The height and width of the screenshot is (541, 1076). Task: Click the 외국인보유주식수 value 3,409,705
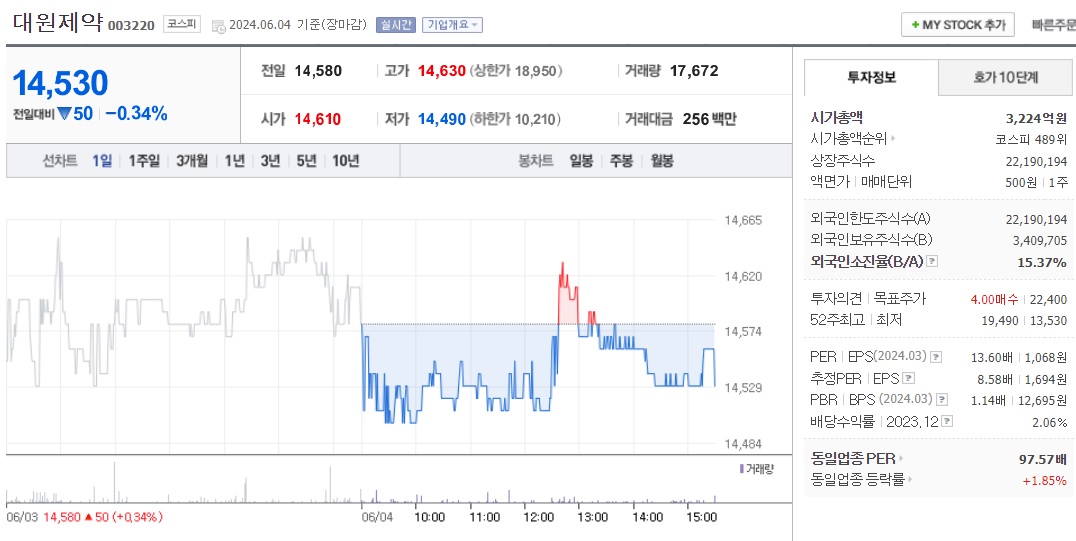(x=1040, y=240)
